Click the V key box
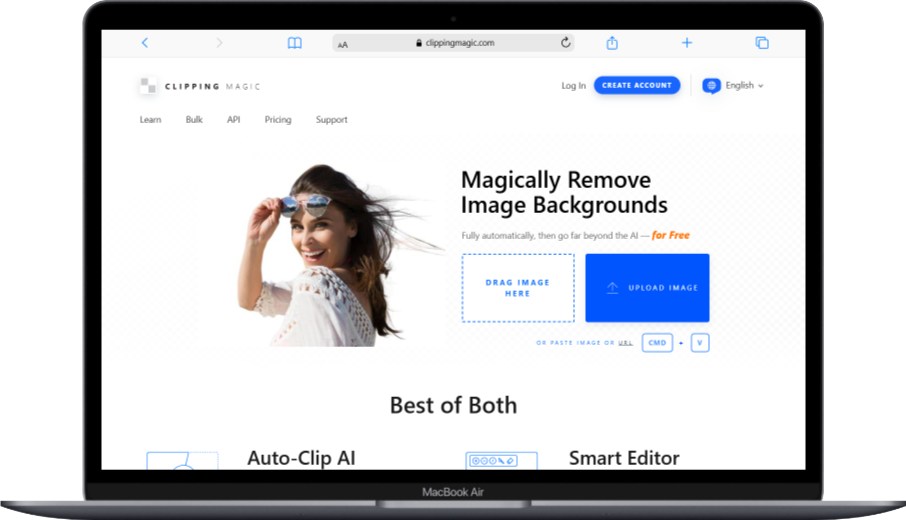Screen dimensions: 906x520 [700, 343]
